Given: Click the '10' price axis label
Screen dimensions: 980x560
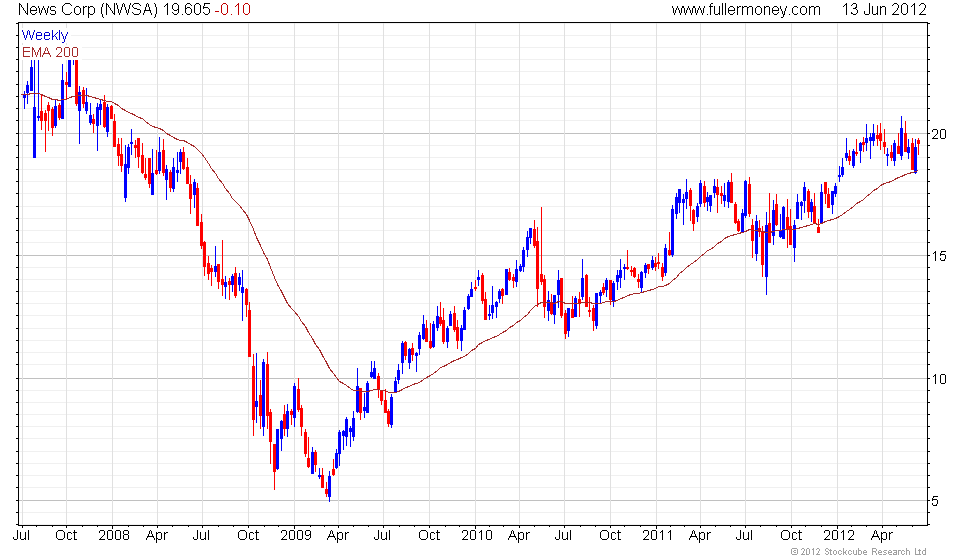Looking at the screenshot, I should pos(939,379).
